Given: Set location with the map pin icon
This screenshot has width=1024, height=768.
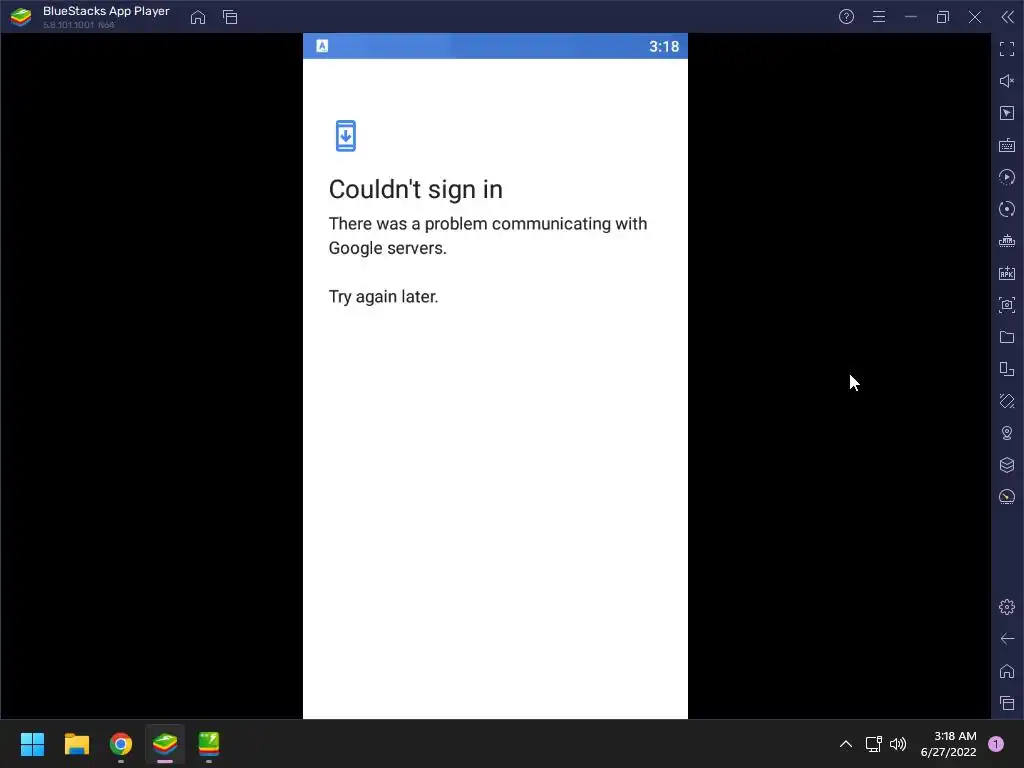Looking at the screenshot, I should click(1007, 433).
